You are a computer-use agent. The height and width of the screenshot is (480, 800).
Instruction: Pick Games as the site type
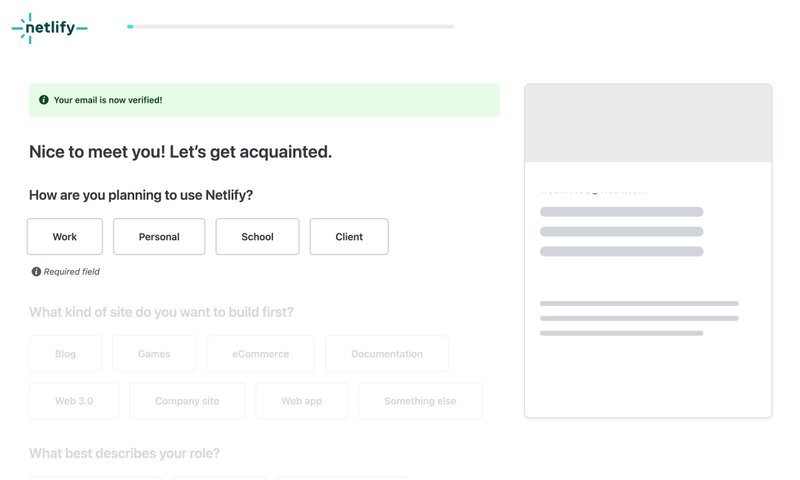154,354
